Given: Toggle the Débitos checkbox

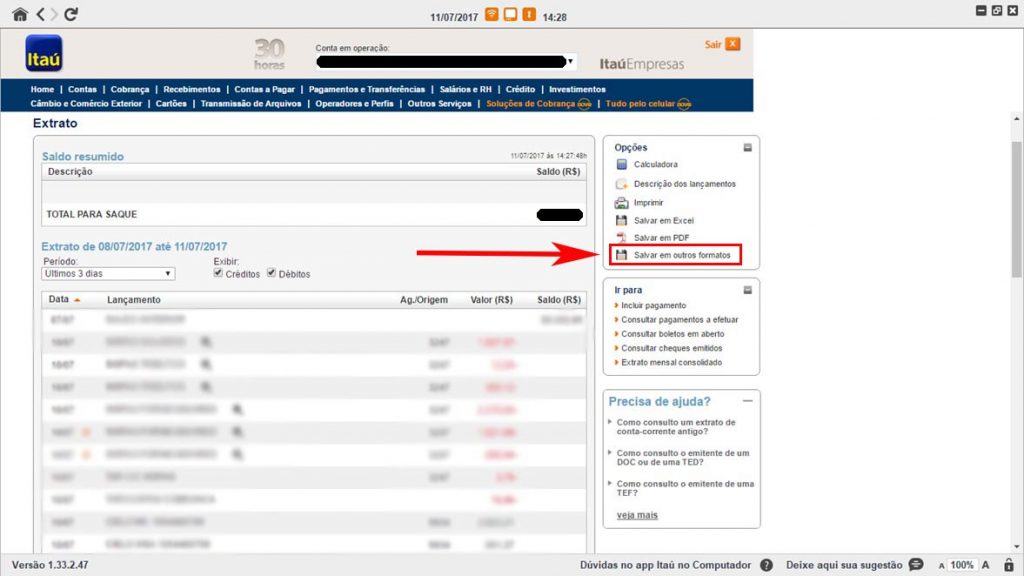Looking at the screenshot, I should tap(271, 273).
